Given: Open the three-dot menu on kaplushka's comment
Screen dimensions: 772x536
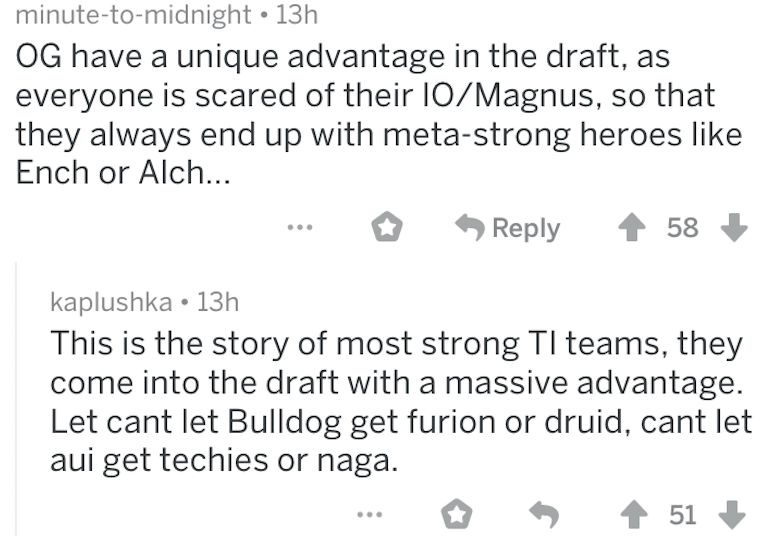Looking at the screenshot, I should (x=369, y=515).
